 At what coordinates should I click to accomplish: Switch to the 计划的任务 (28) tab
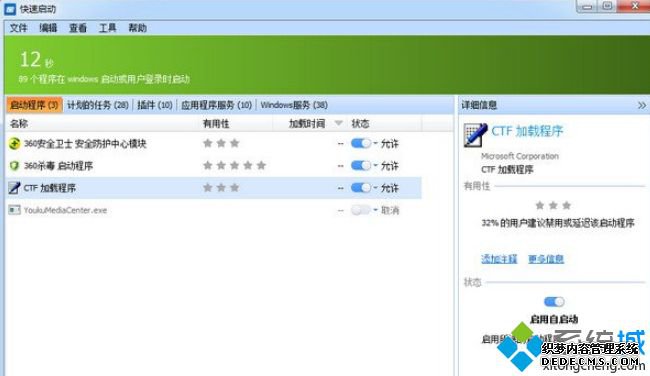[x=98, y=105]
